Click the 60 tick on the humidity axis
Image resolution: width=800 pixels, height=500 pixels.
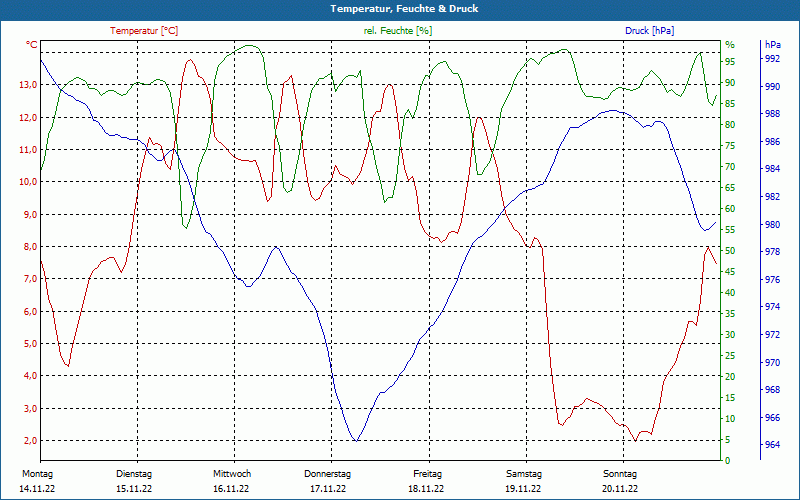730,209
